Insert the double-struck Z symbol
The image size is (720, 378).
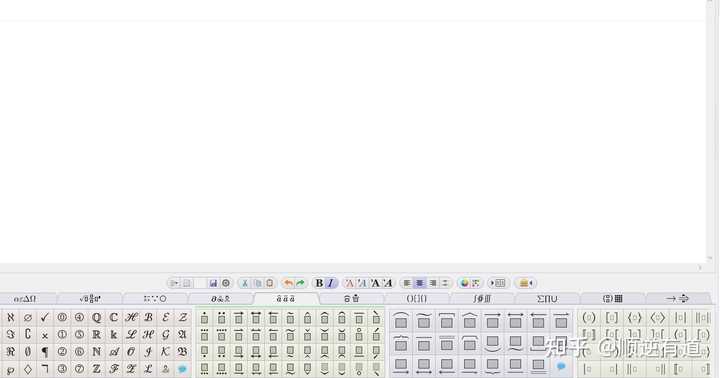tap(96, 369)
